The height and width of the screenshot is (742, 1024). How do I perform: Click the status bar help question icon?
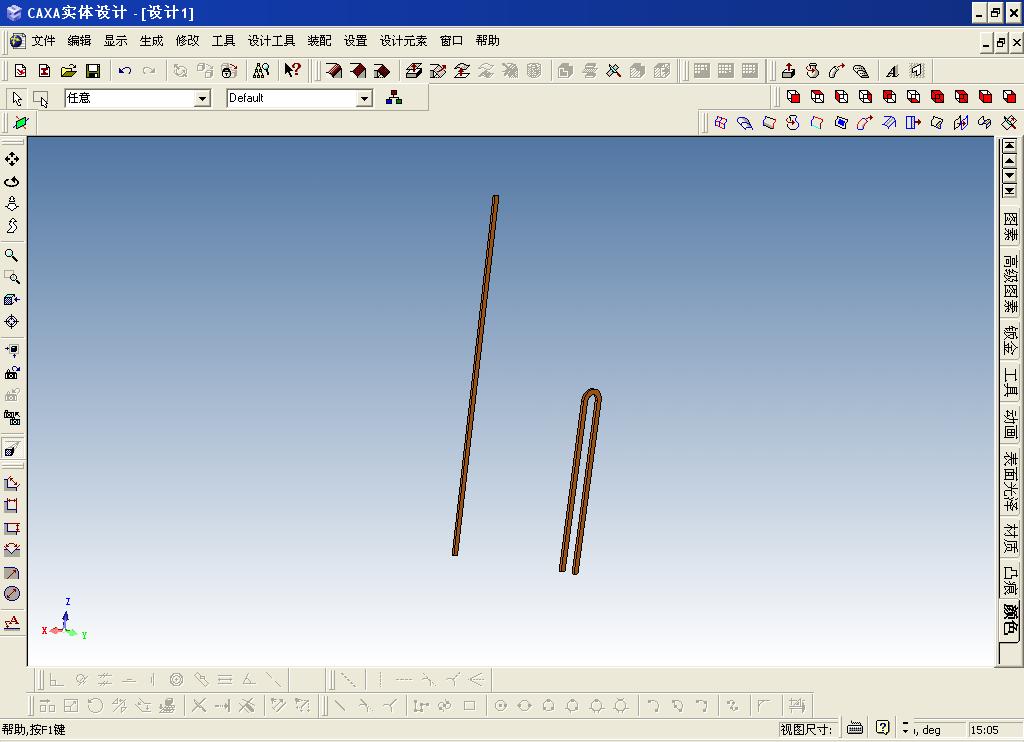tap(882, 728)
